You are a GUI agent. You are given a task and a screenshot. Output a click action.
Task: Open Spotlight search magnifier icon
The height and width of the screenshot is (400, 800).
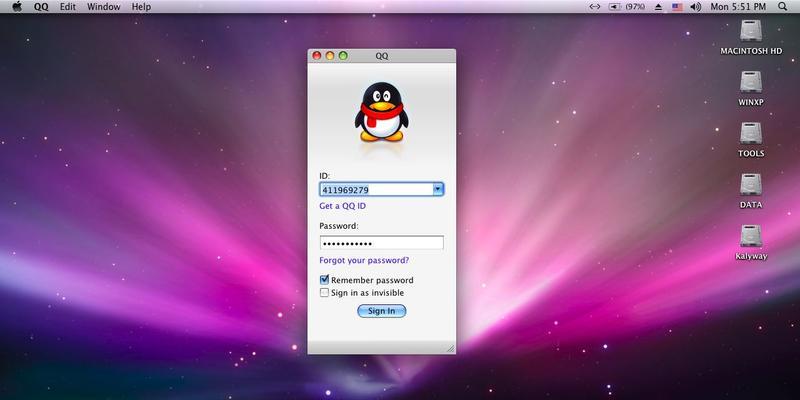tap(783, 7)
